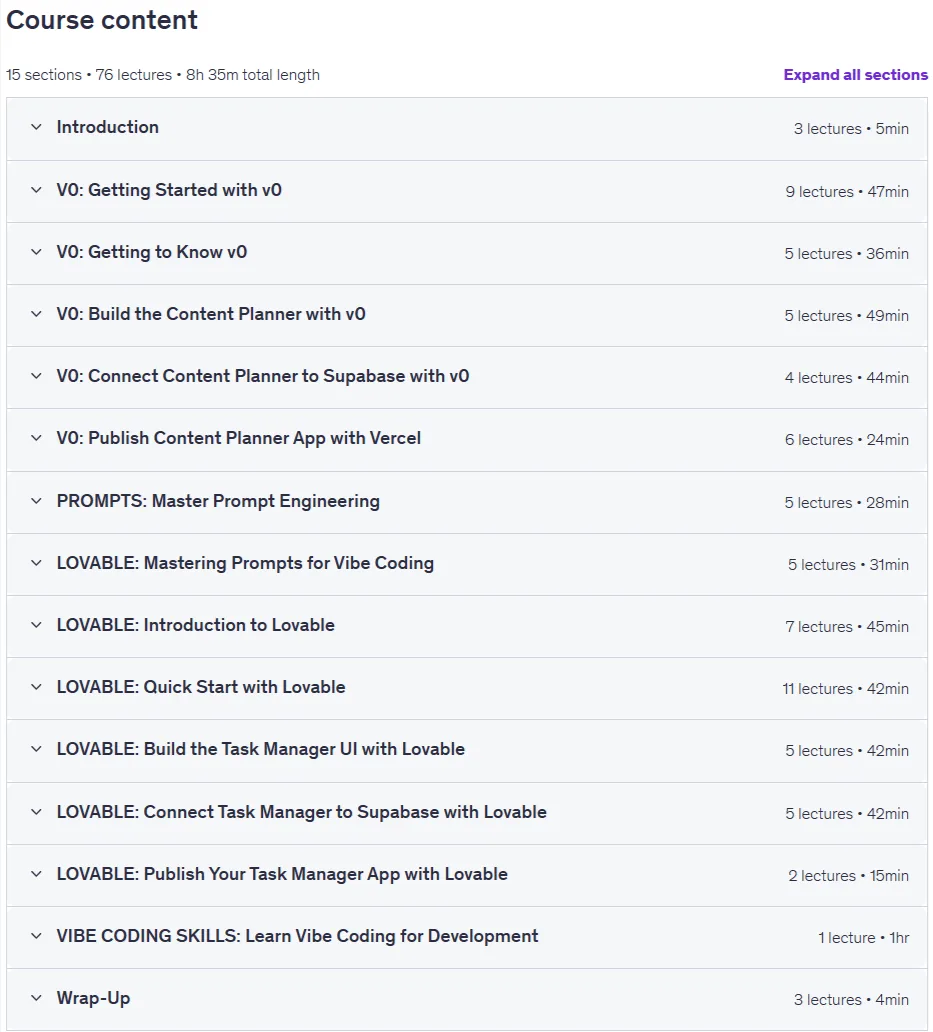
Task: Click the '5 lectures • 49min' label
Action: coord(846,315)
